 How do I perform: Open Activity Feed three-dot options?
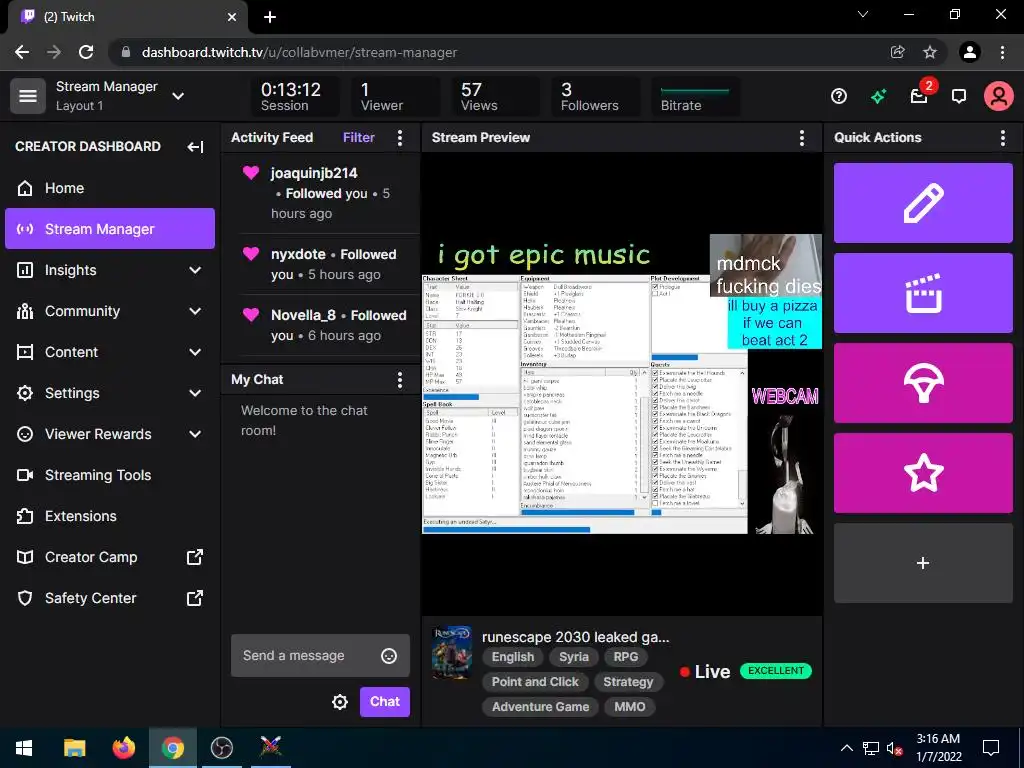pyautogui.click(x=400, y=138)
